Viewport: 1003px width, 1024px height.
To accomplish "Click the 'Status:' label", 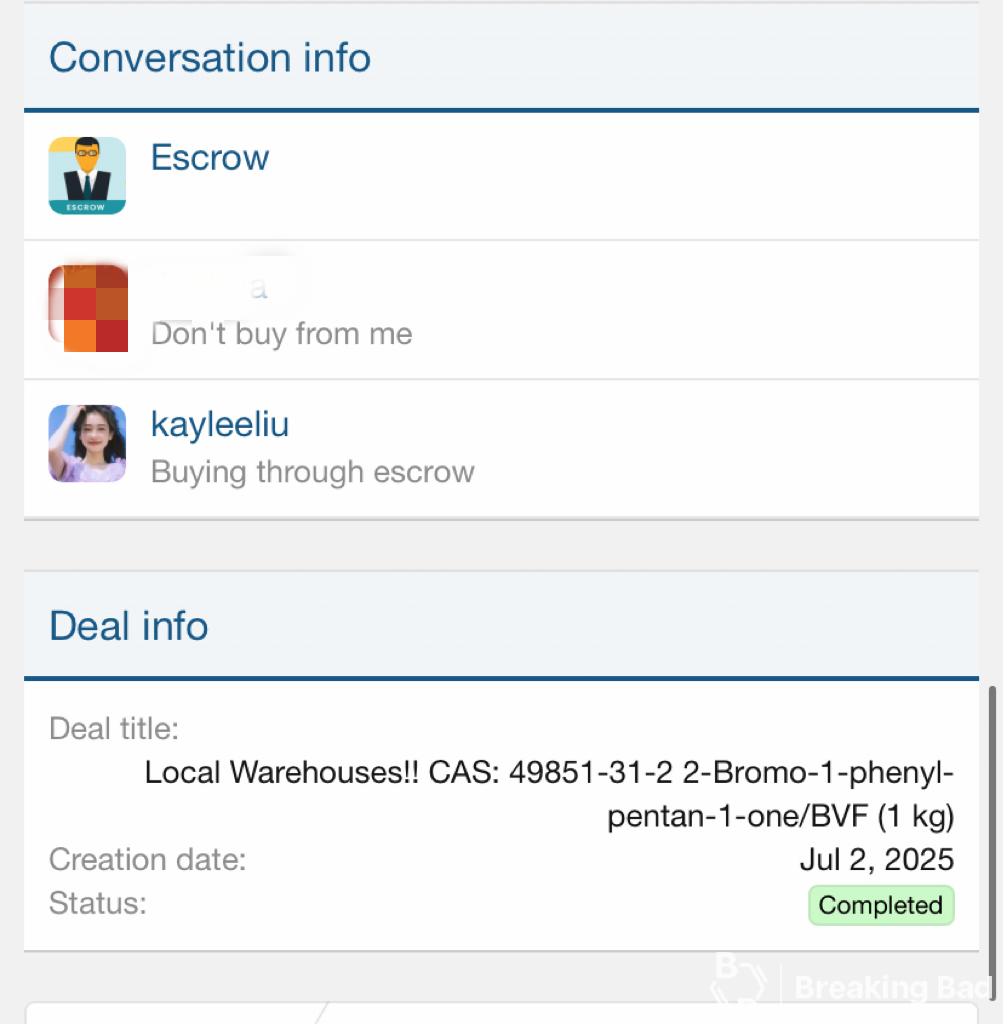I will (x=98, y=903).
